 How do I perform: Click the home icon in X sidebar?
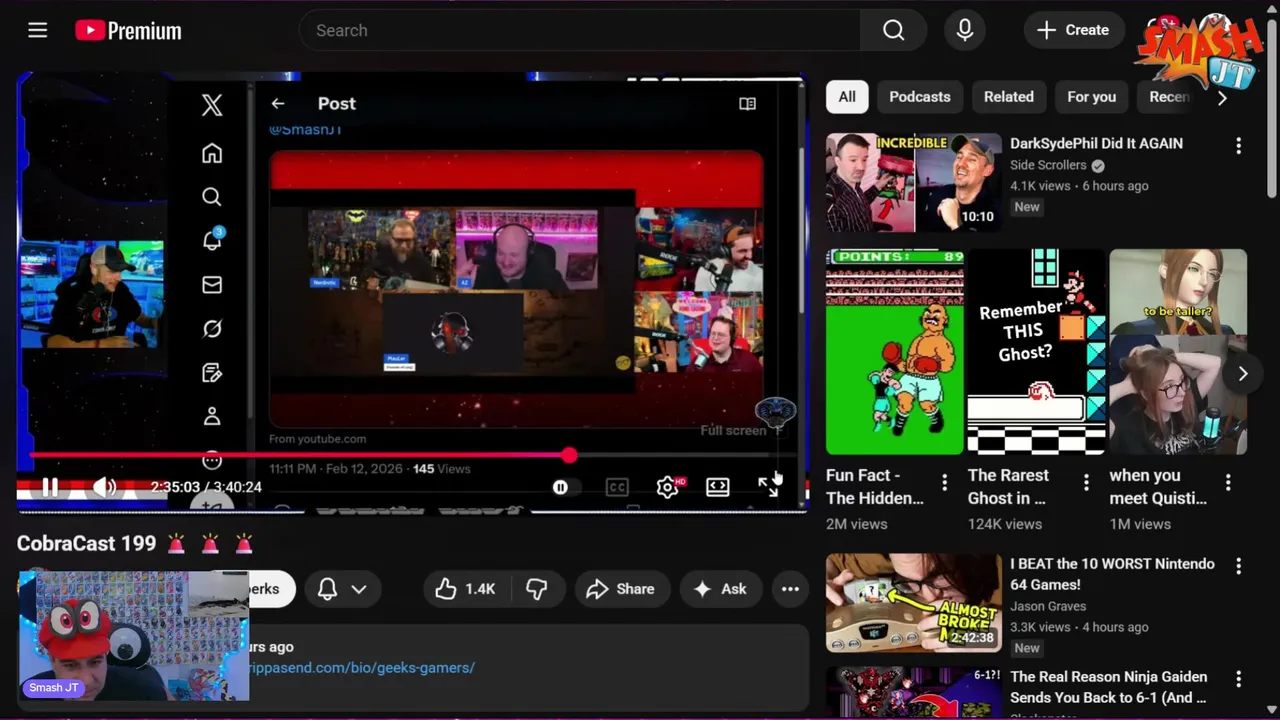212,153
